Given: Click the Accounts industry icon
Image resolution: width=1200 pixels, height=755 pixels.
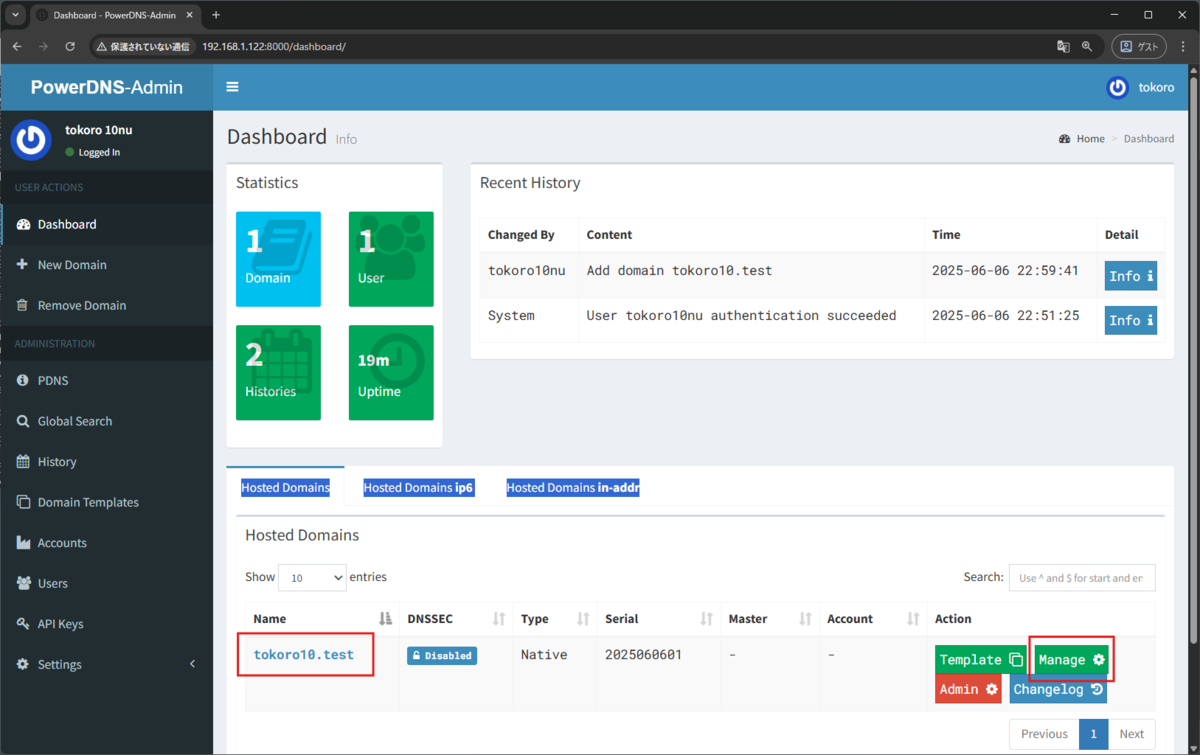Looking at the screenshot, I should coord(24,543).
